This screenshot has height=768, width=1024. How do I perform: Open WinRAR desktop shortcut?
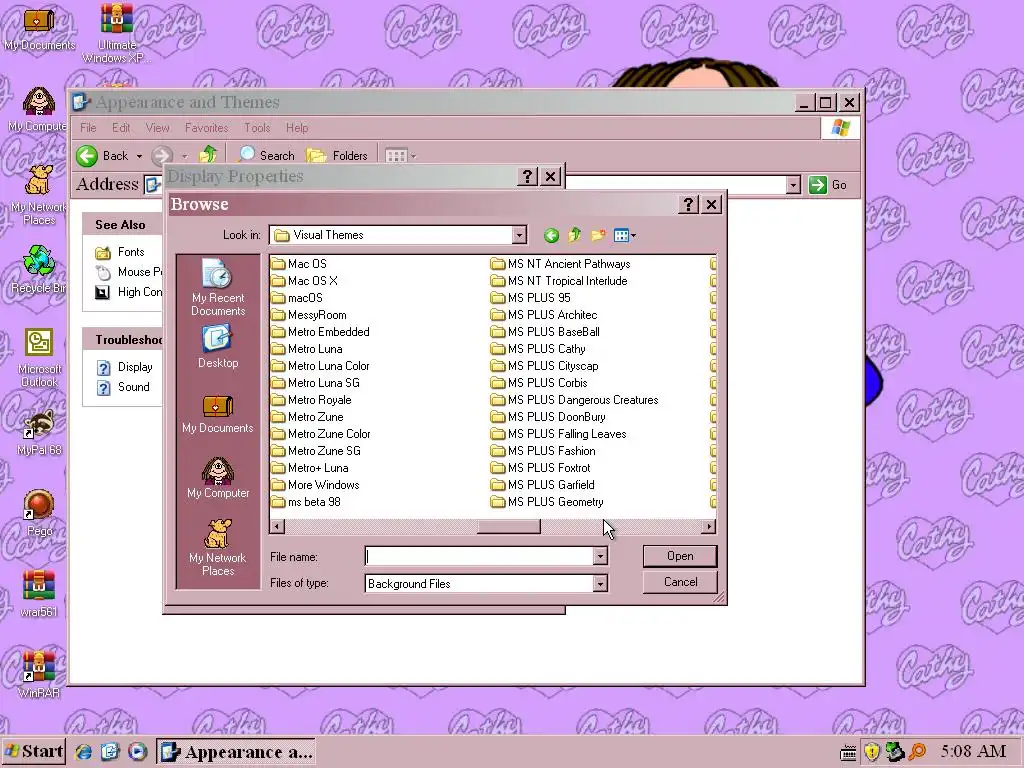[x=39, y=675]
